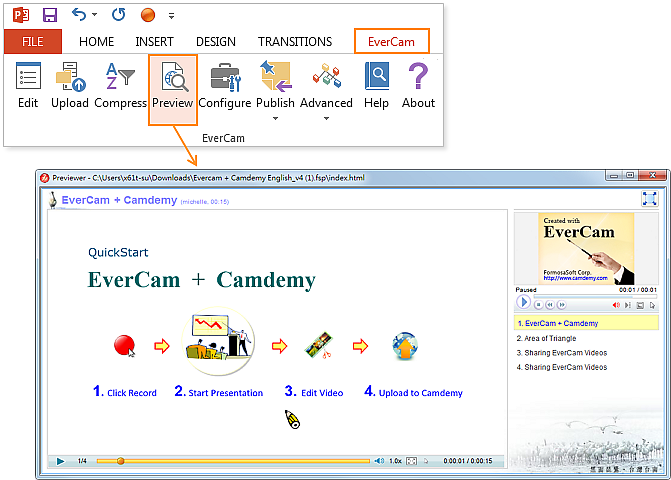
Task: Mute the side player with the red speaker icon
Action: click(616, 305)
